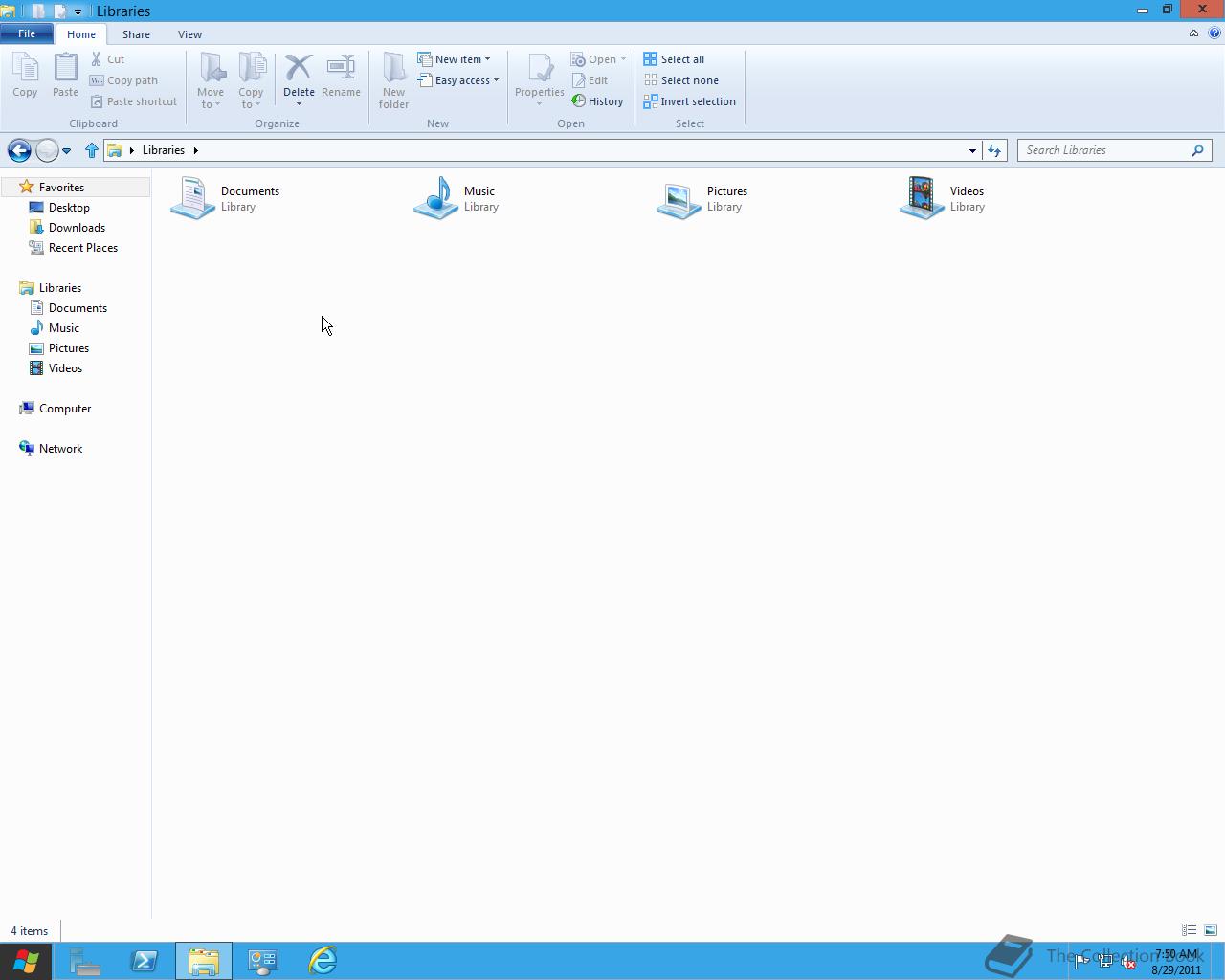Click Edit in the Open group
Image resolution: width=1225 pixels, height=980 pixels.
coord(590,80)
